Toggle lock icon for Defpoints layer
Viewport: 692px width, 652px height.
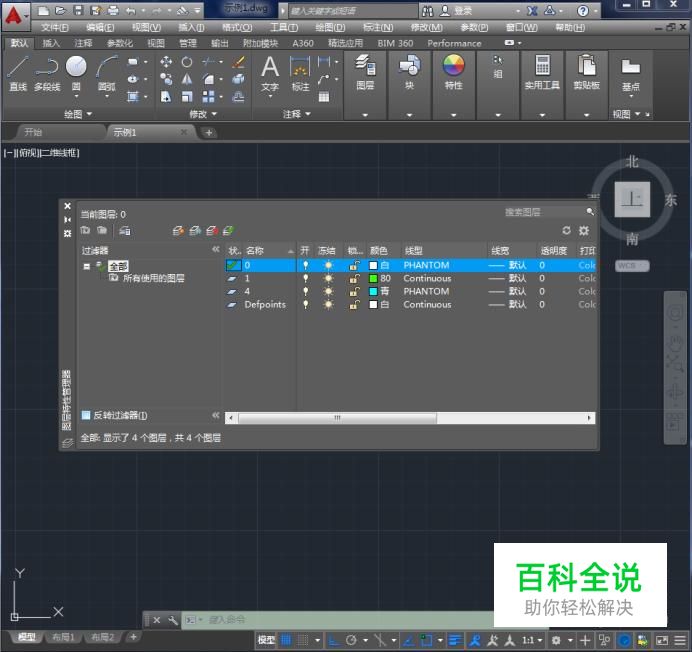[354, 305]
